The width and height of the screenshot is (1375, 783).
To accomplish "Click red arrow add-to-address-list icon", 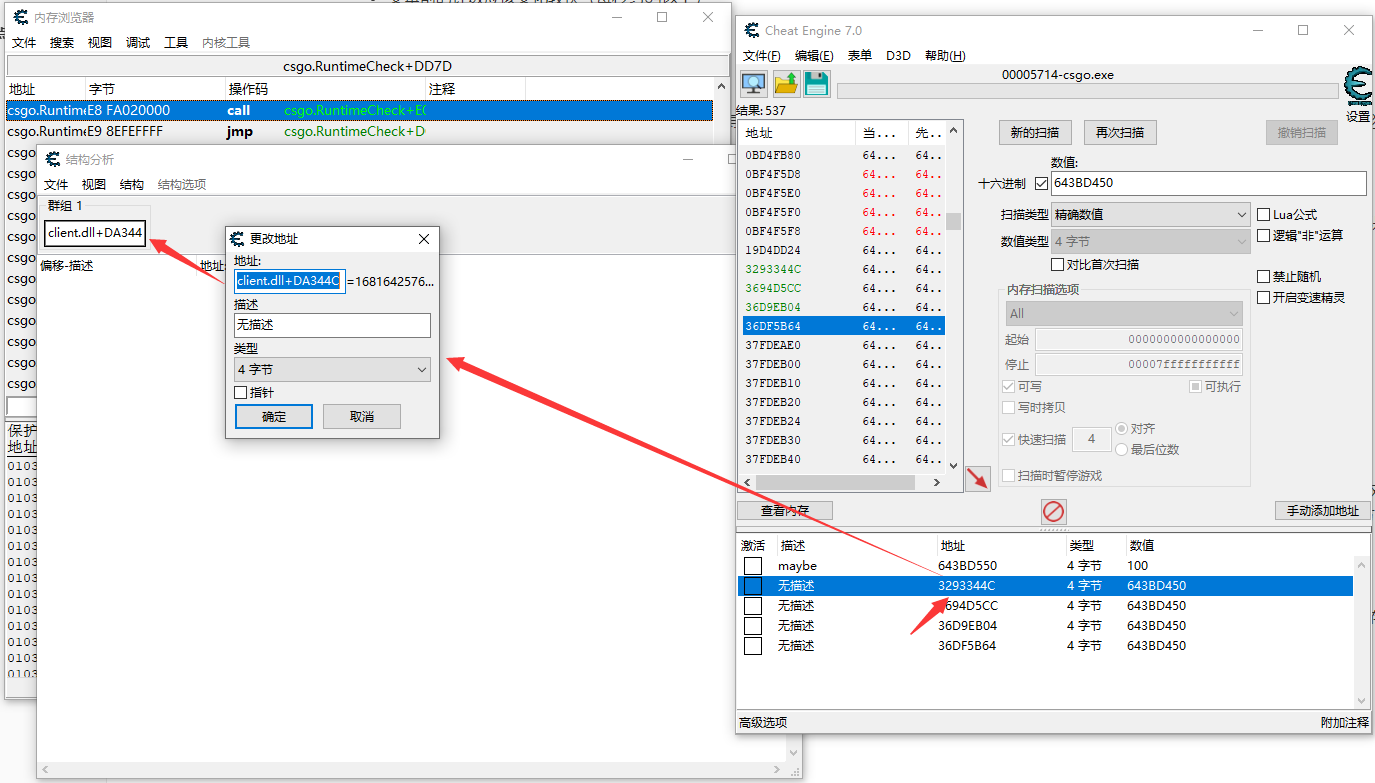I will [978, 478].
